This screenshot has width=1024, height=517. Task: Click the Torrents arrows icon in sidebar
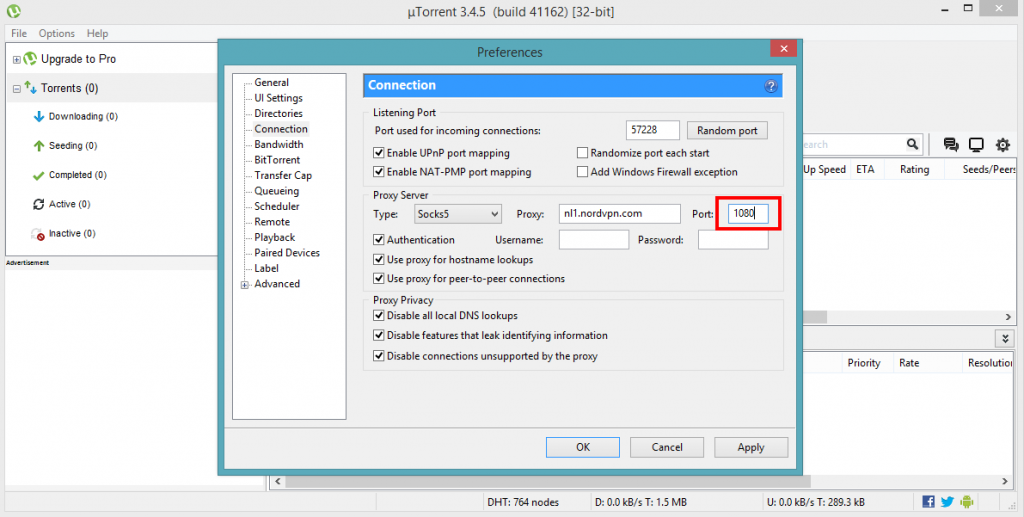click(x=30, y=87)
